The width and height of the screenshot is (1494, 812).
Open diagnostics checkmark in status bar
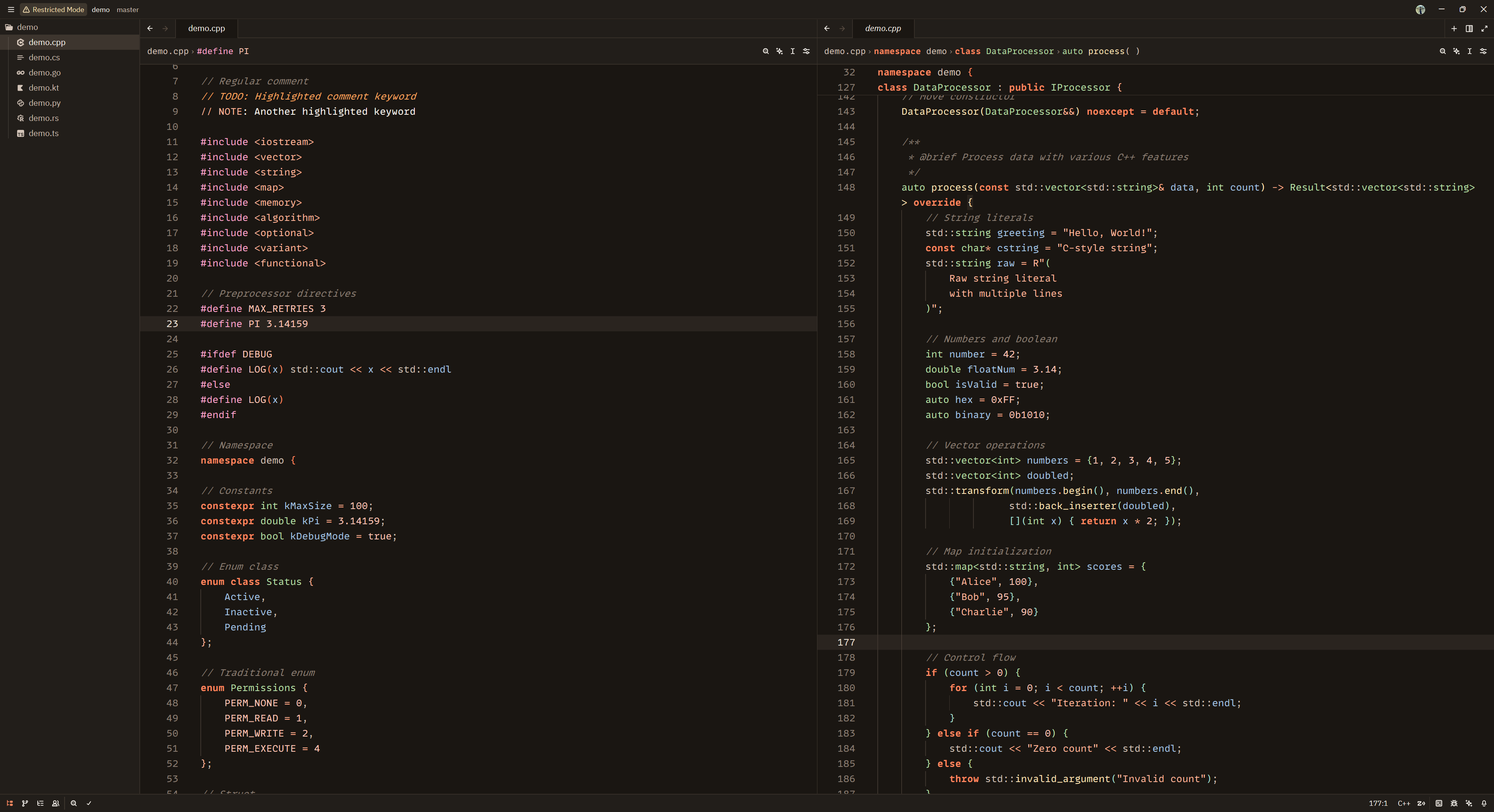tap(89, 803)
